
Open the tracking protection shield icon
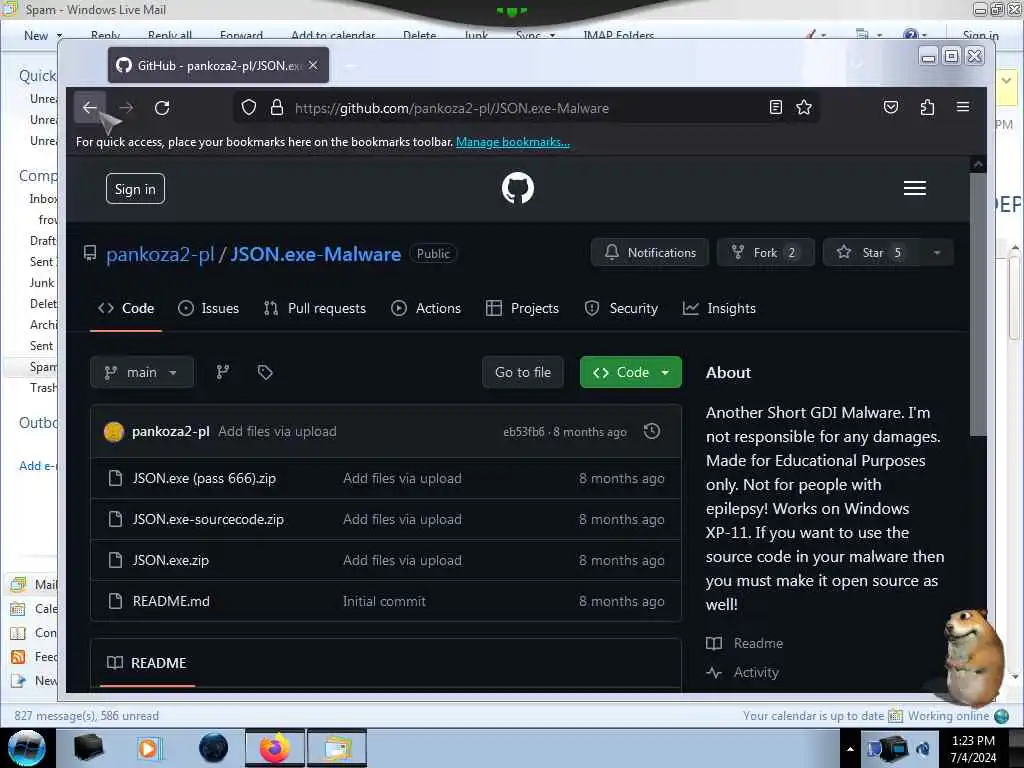pyautogui.click(x=249, y=107)
